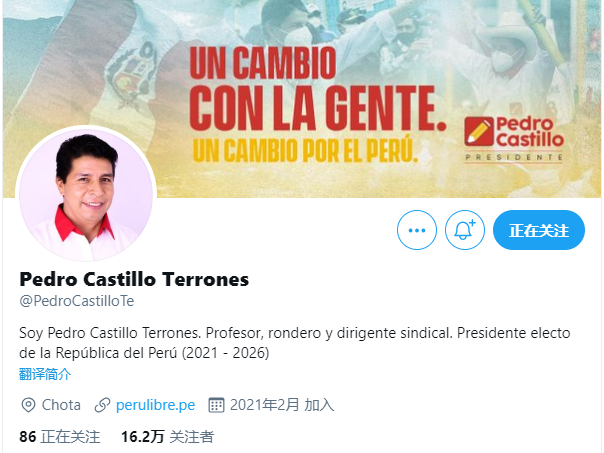Click the bio text starting with Soy Pedro

pyautogui.click(x=295, y=343)
